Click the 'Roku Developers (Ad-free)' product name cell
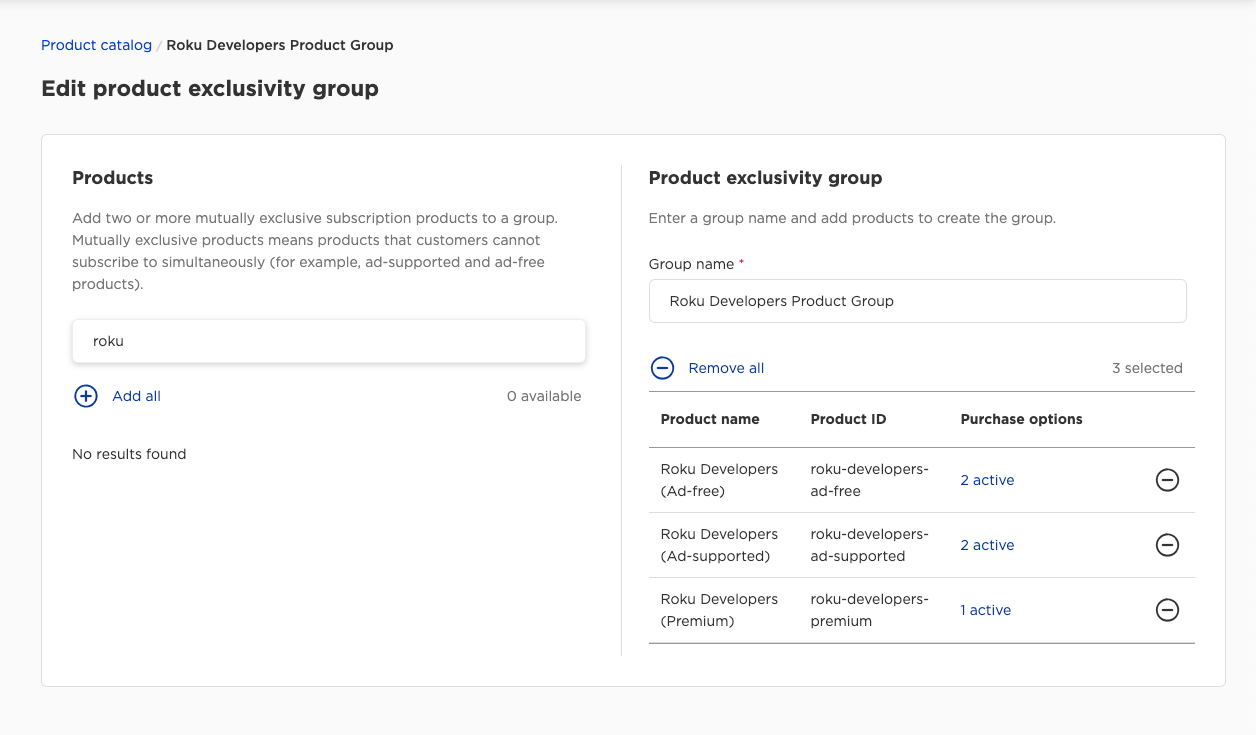 pyautogui.click(x=719, y=480)
